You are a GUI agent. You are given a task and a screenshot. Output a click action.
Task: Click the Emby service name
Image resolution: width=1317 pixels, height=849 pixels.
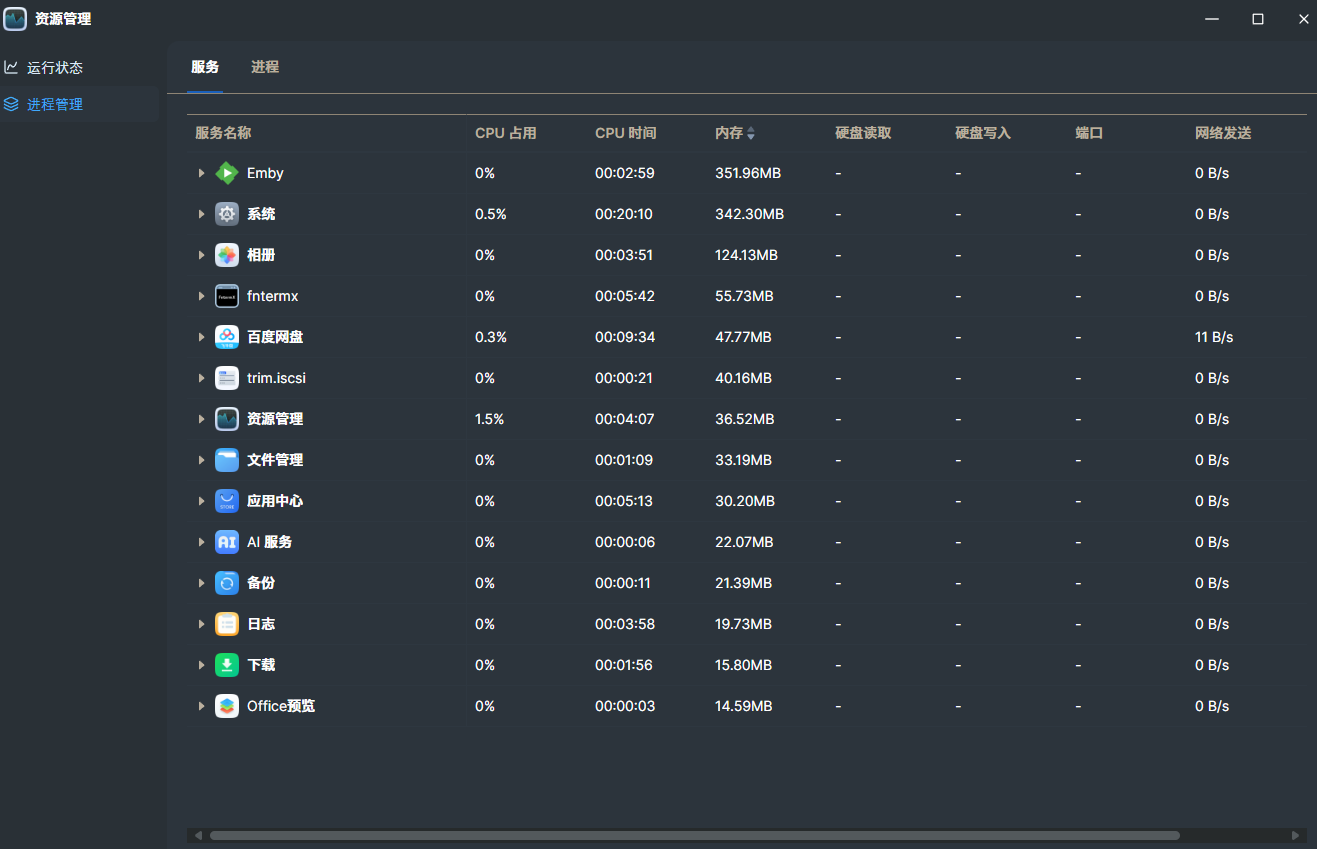265,173
